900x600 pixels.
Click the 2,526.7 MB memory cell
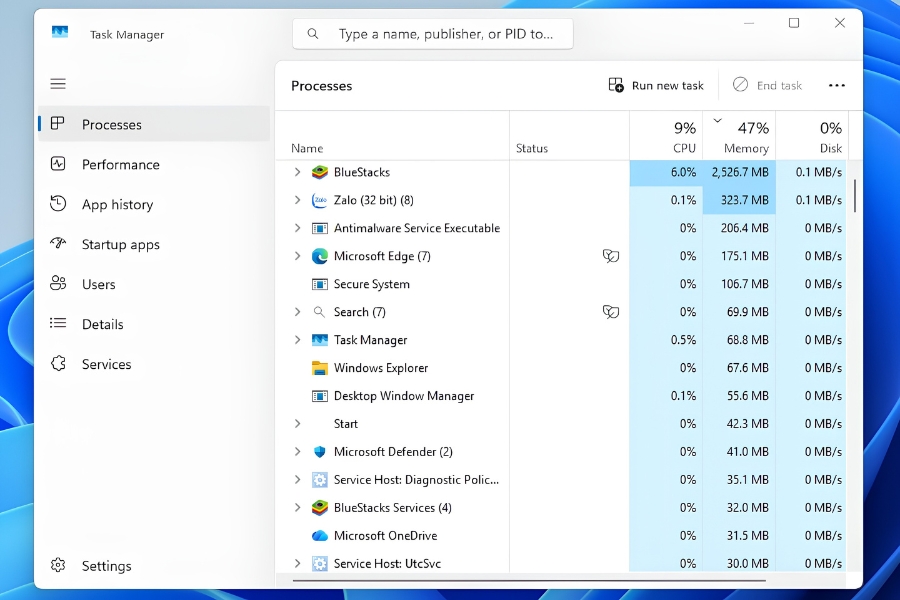739,172
